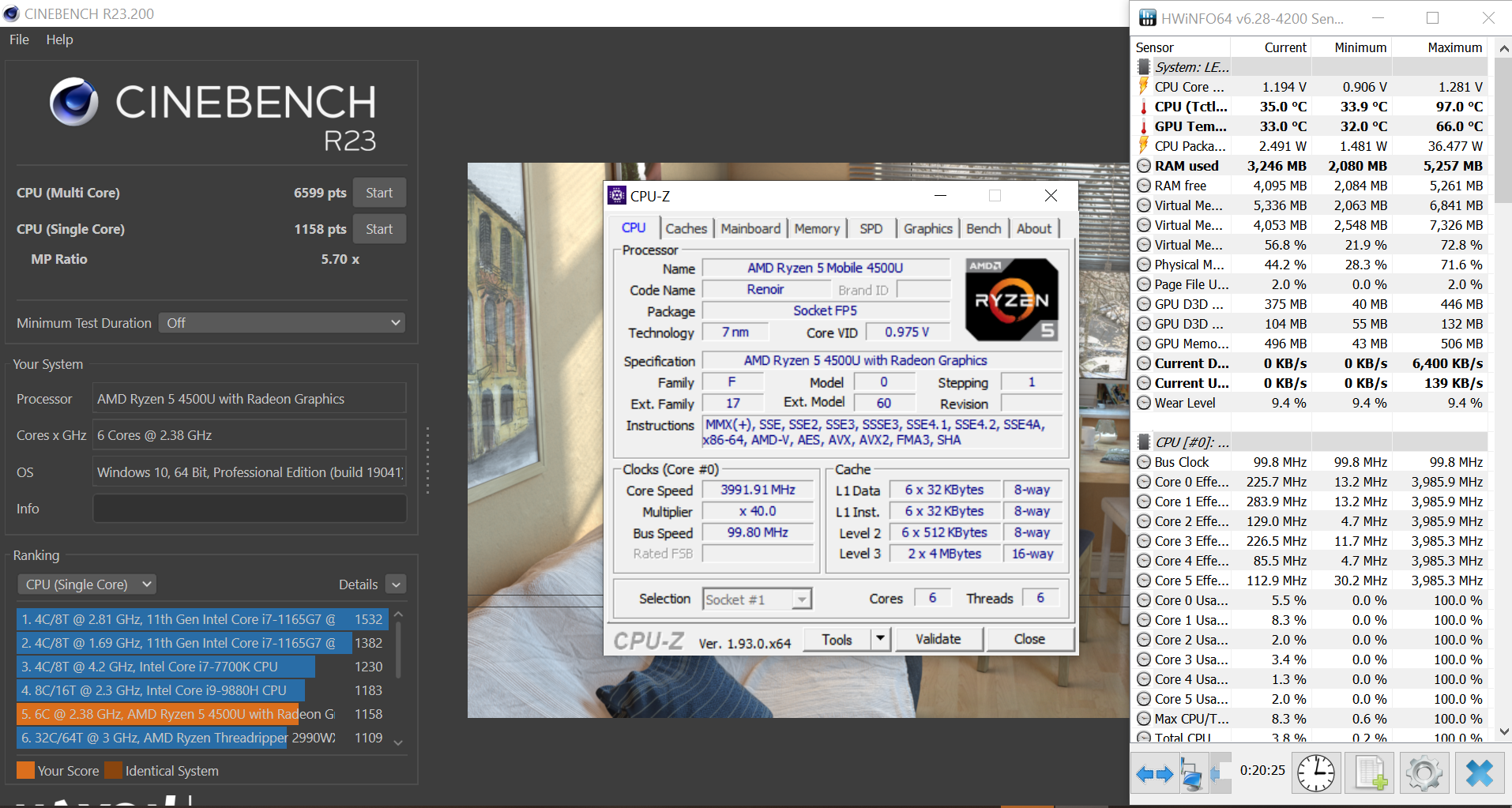Start the CPU (Multi Core) test
The width and height of the screenshot is (1512, 808).
(379, 193)
